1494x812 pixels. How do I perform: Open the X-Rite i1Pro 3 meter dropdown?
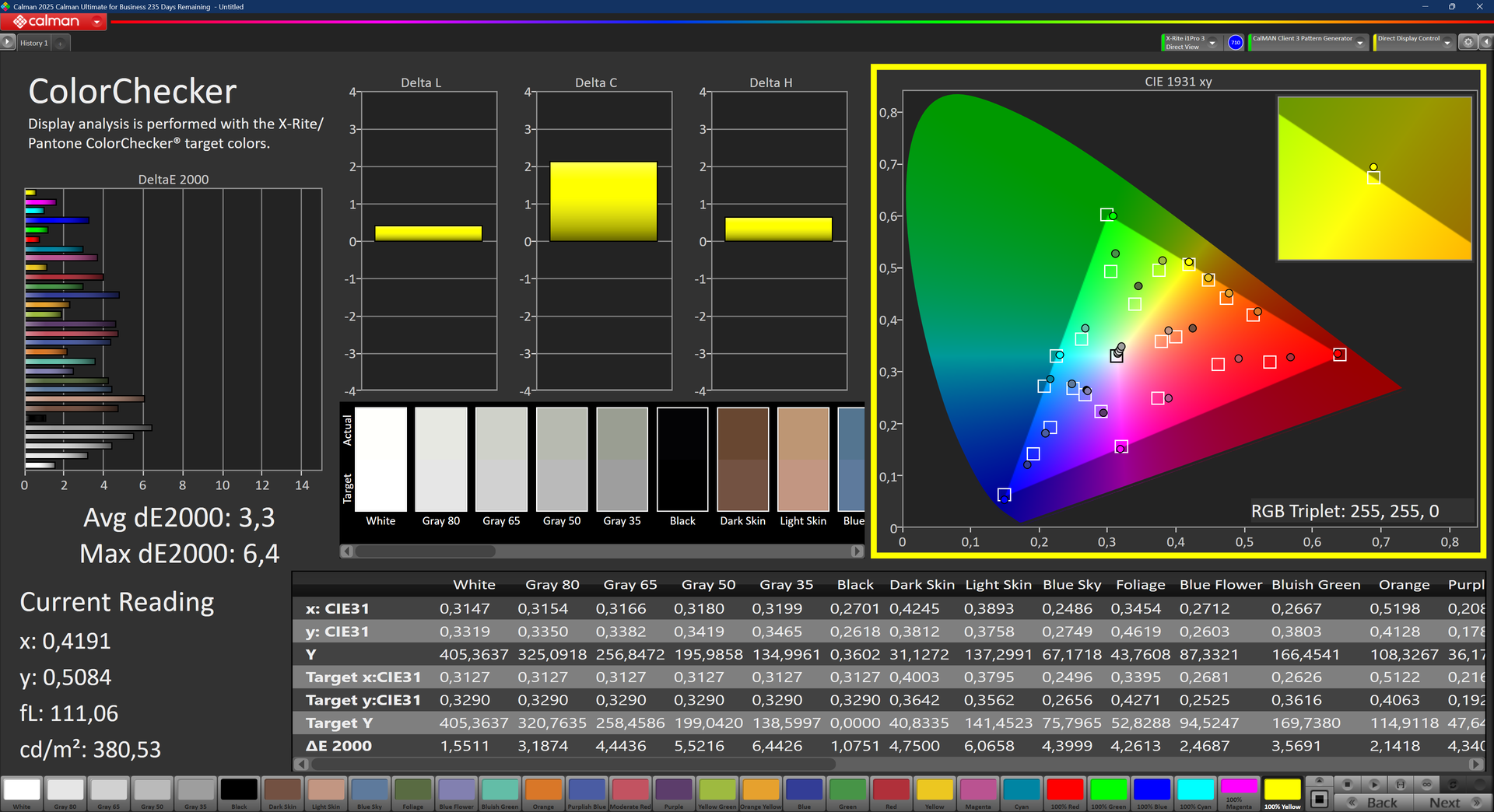click(1212, 43)
